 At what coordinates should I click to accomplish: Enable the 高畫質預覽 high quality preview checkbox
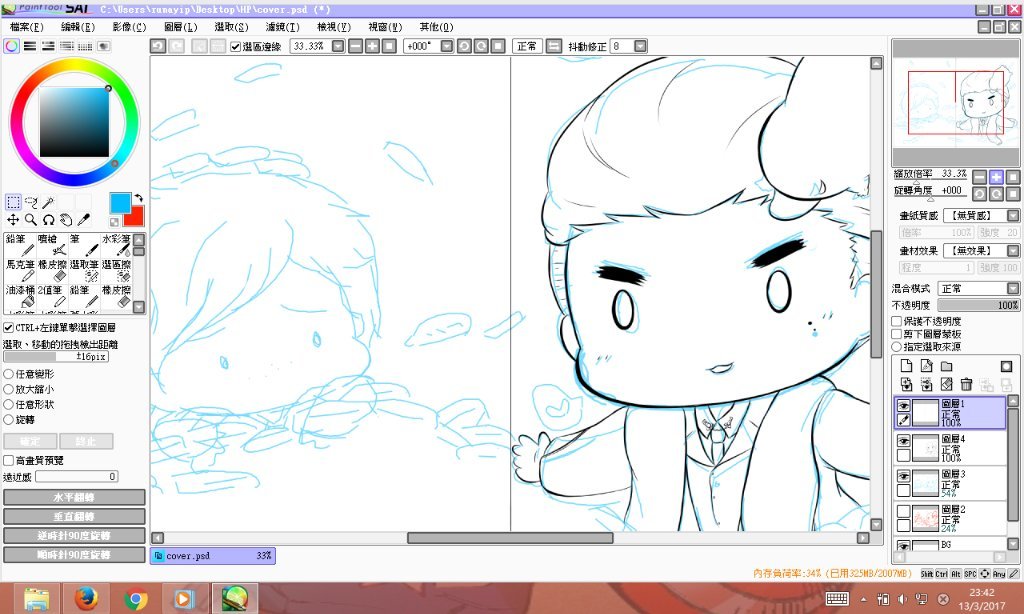coord(8,460)
